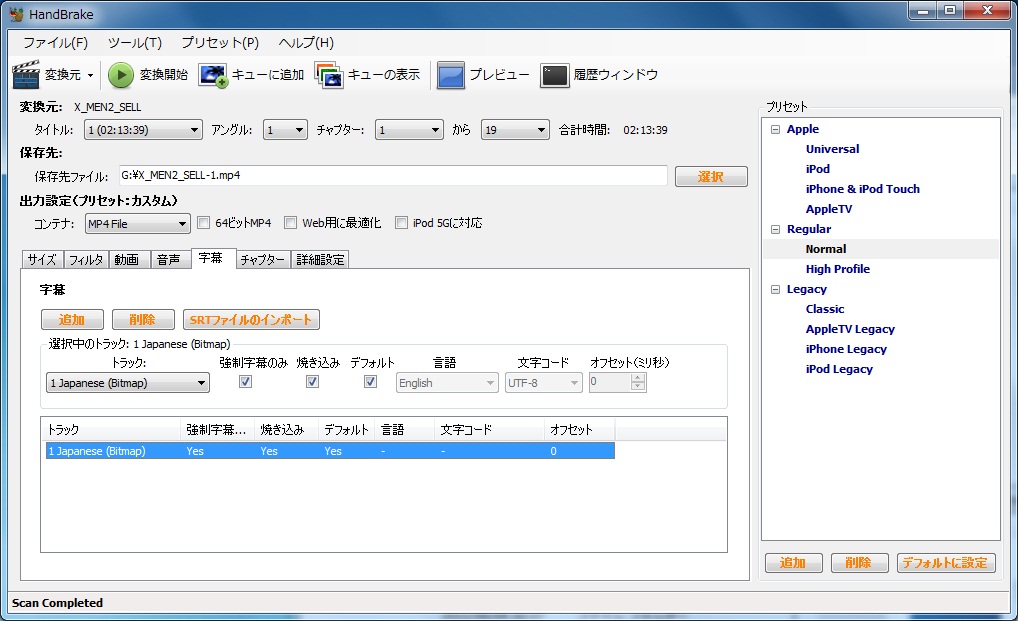The width and height of the screenshot is (1018, 621).
Task: Switch to the 動画 tab
Action: coord(129,260)
